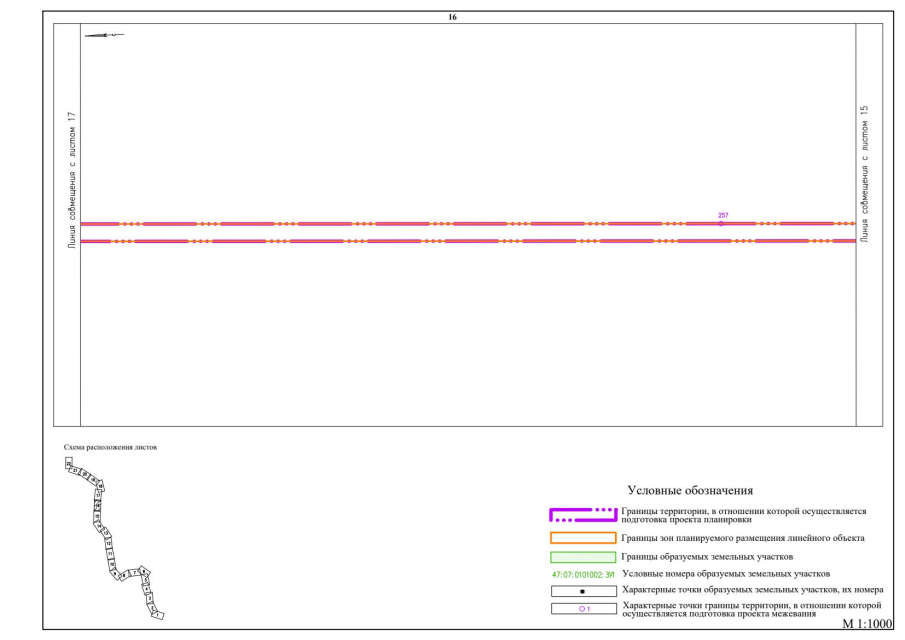This screenshot has height=640, width=905.
Task: Select sheet 22 in the sheet layout scheme
Action: [x=69, y=463]
